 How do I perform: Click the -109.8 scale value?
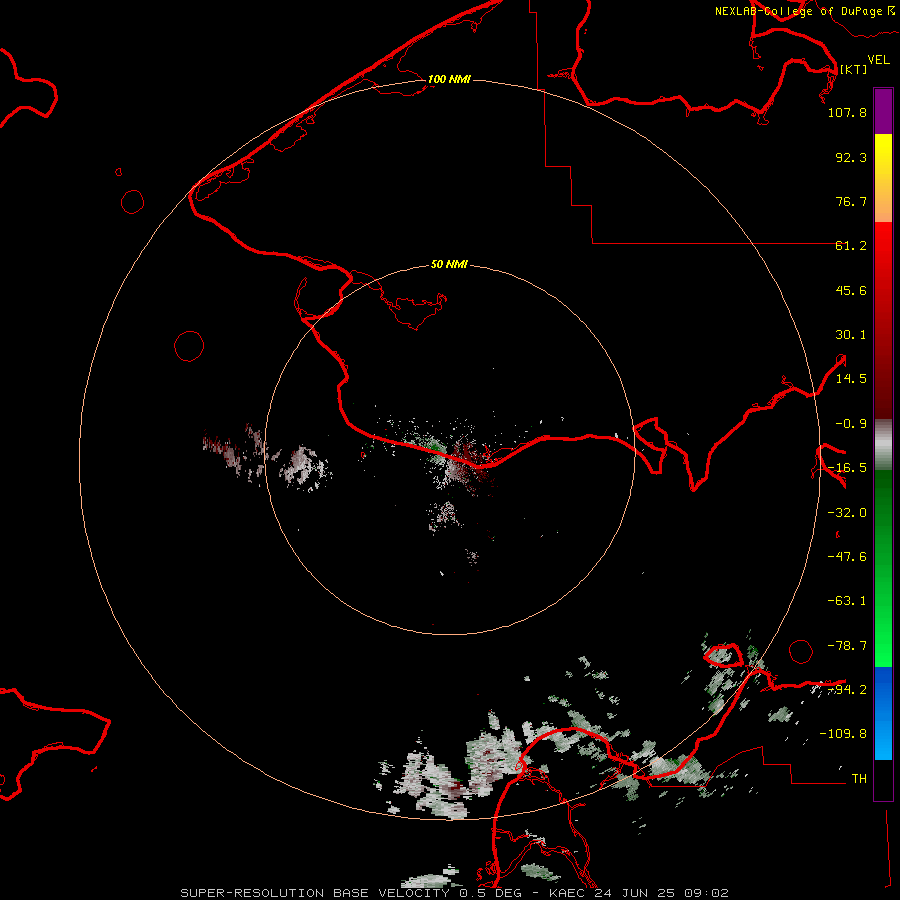pyautogui.click(x=843, y=734)
